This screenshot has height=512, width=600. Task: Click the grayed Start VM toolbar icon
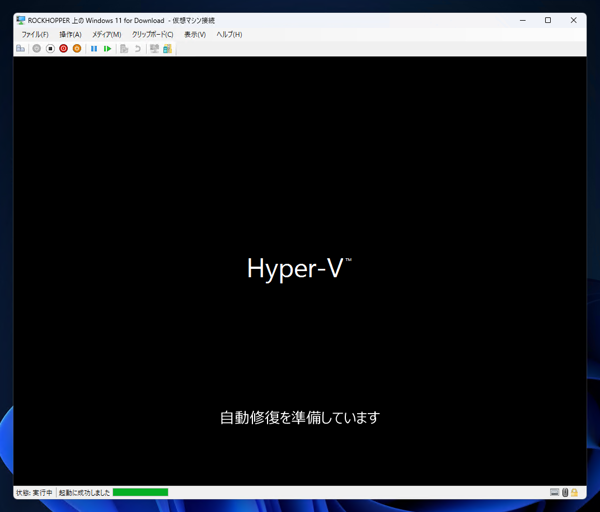[x=37, y=49]
